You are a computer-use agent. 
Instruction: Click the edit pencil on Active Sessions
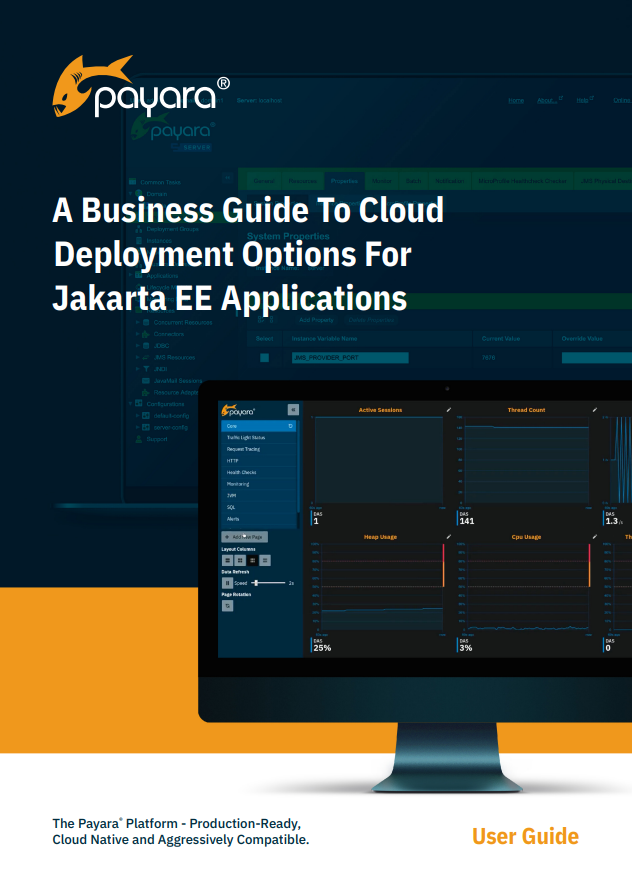449,410
